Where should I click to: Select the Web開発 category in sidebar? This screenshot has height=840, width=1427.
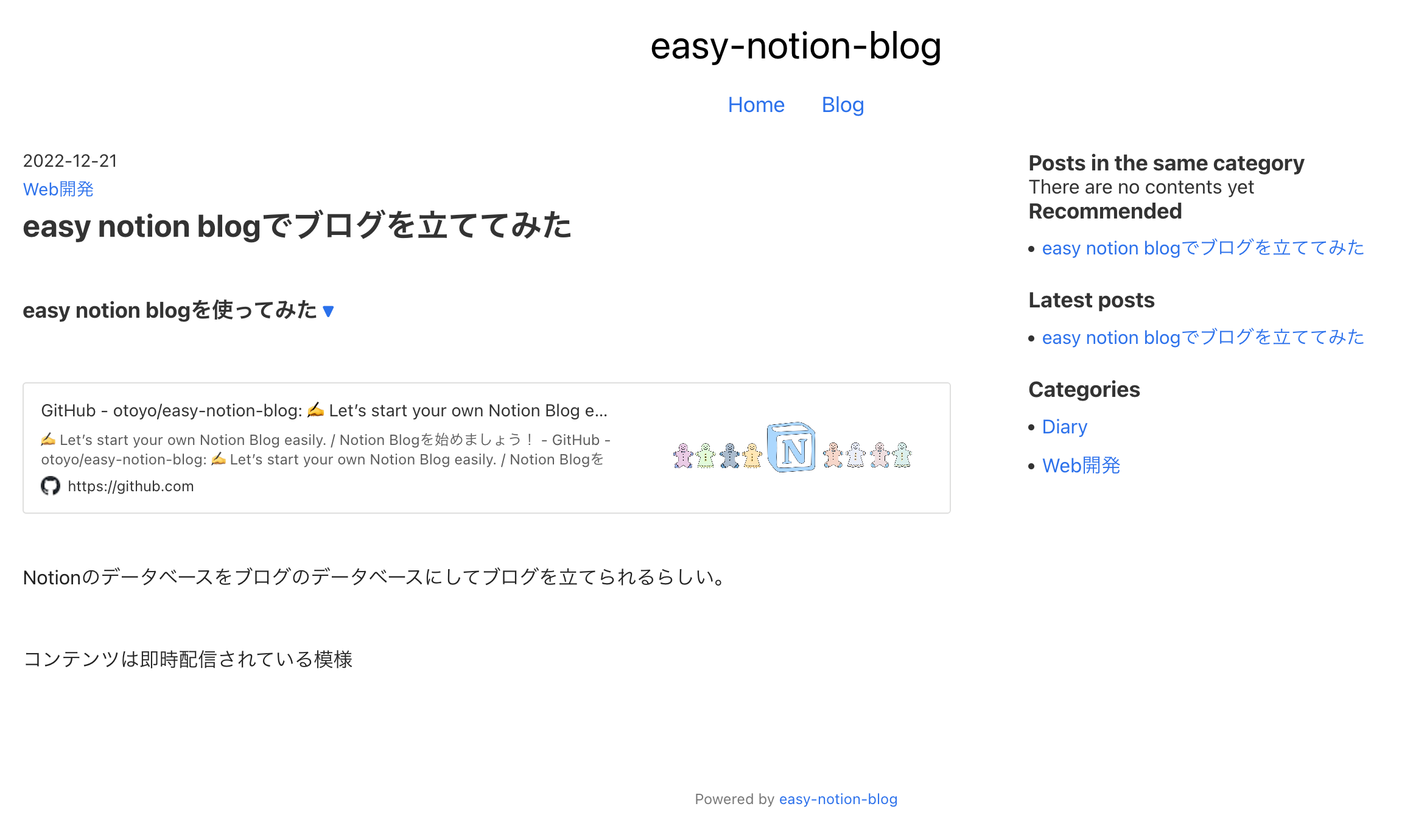[x=1081, y=466]
